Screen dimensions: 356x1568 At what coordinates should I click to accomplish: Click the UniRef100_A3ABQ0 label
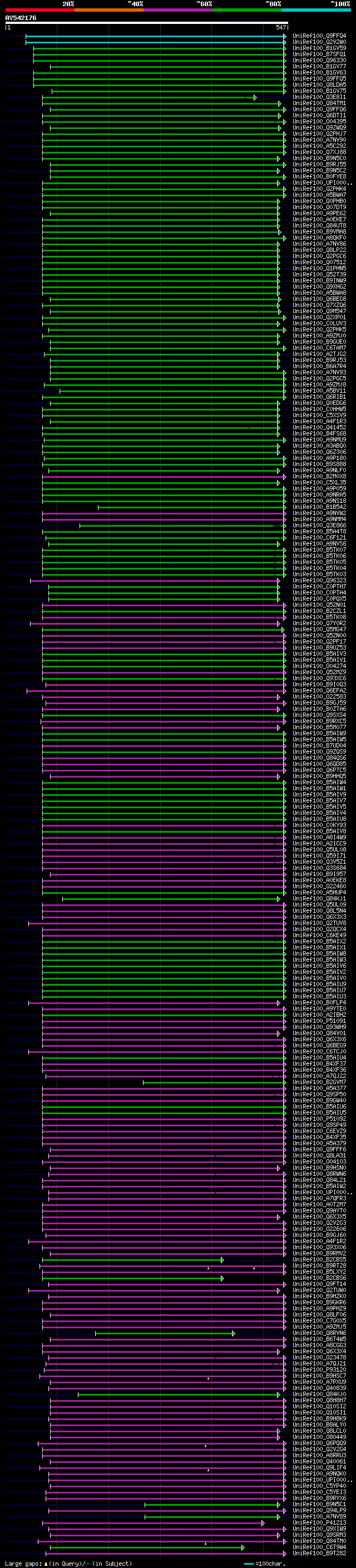click(x=319, y=446)
